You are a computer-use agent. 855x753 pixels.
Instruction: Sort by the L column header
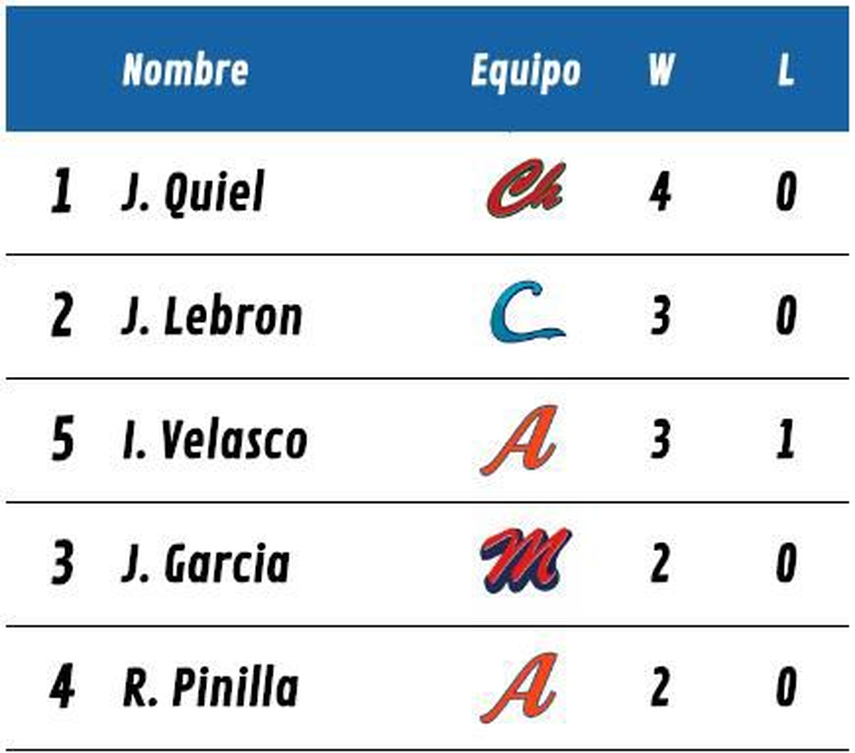tap(786, 70)
